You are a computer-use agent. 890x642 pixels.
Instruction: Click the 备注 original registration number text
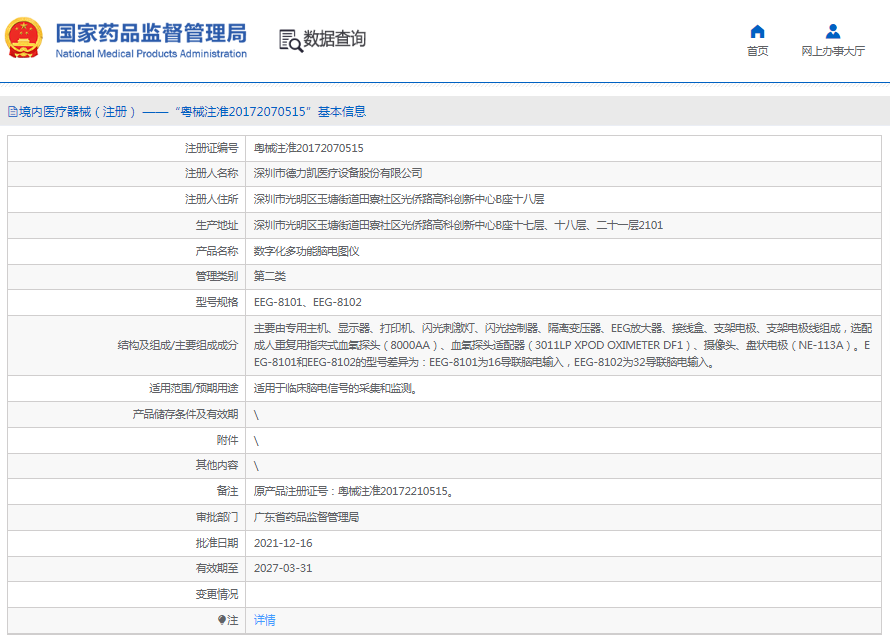point(354,491)
